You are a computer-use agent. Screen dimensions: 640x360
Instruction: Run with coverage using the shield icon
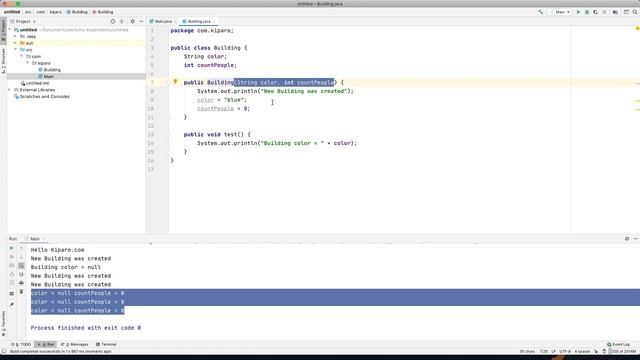tap(596, 12)
